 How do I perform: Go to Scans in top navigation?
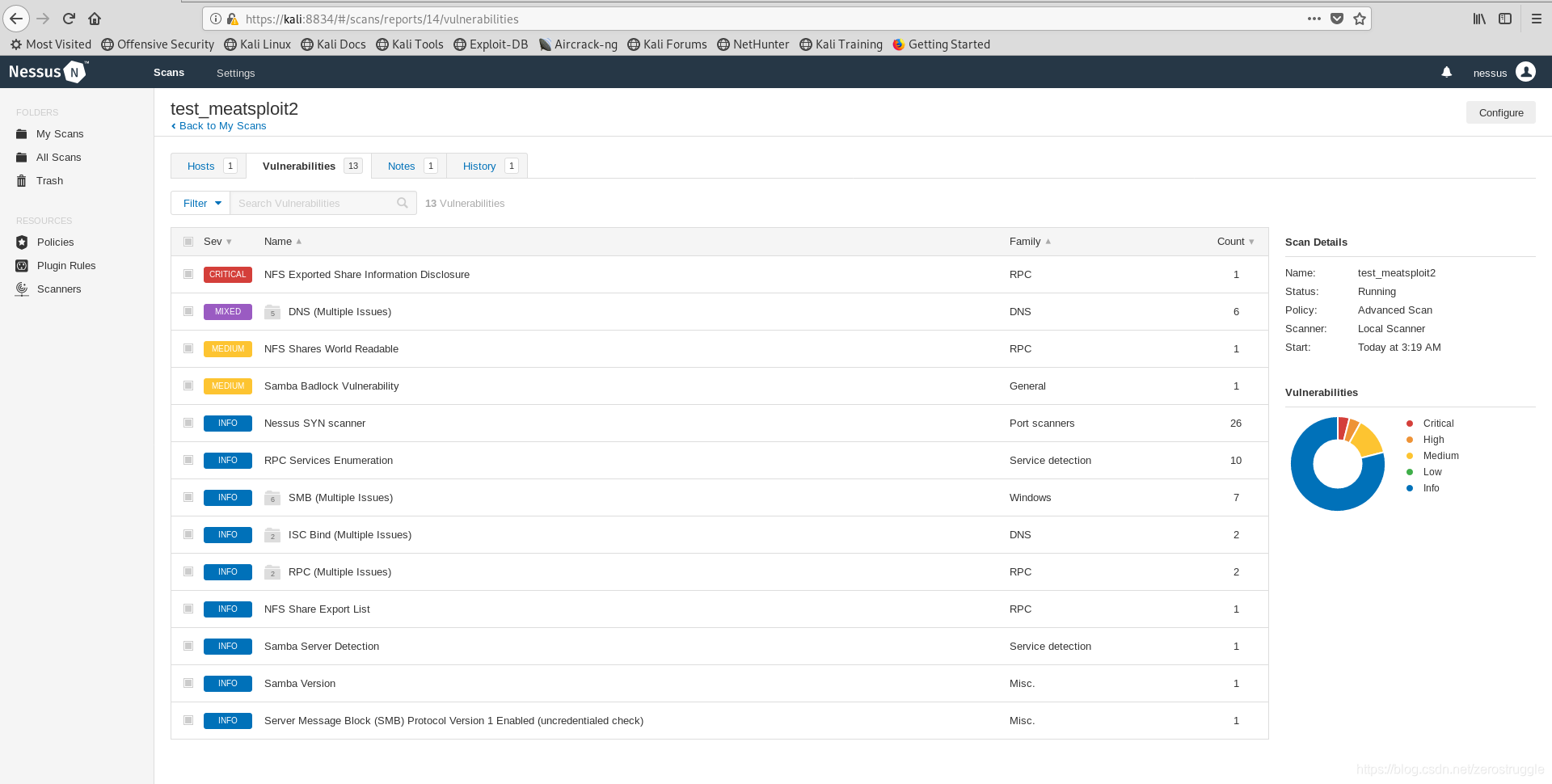[169, 73]
